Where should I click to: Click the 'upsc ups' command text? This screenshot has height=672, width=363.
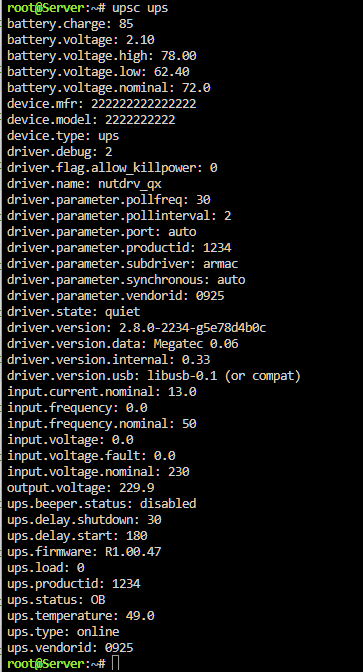[140, 9]
